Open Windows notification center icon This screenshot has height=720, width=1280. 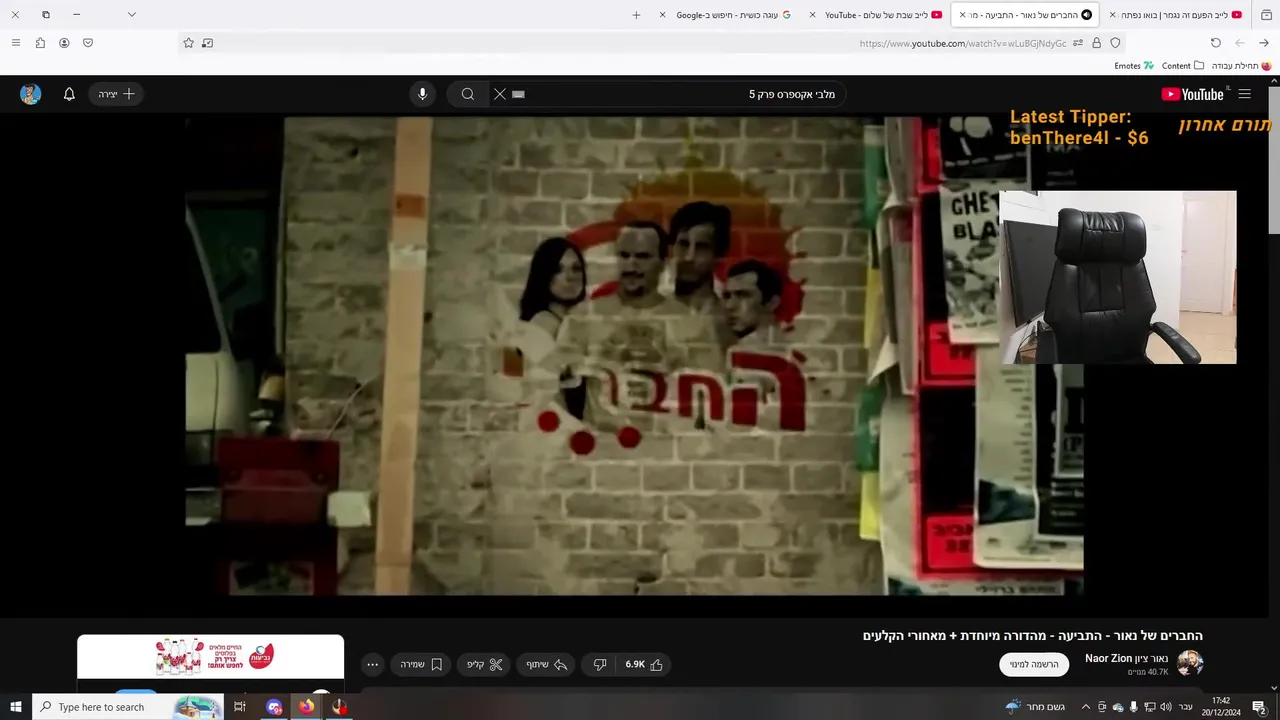coord(1259,707)
